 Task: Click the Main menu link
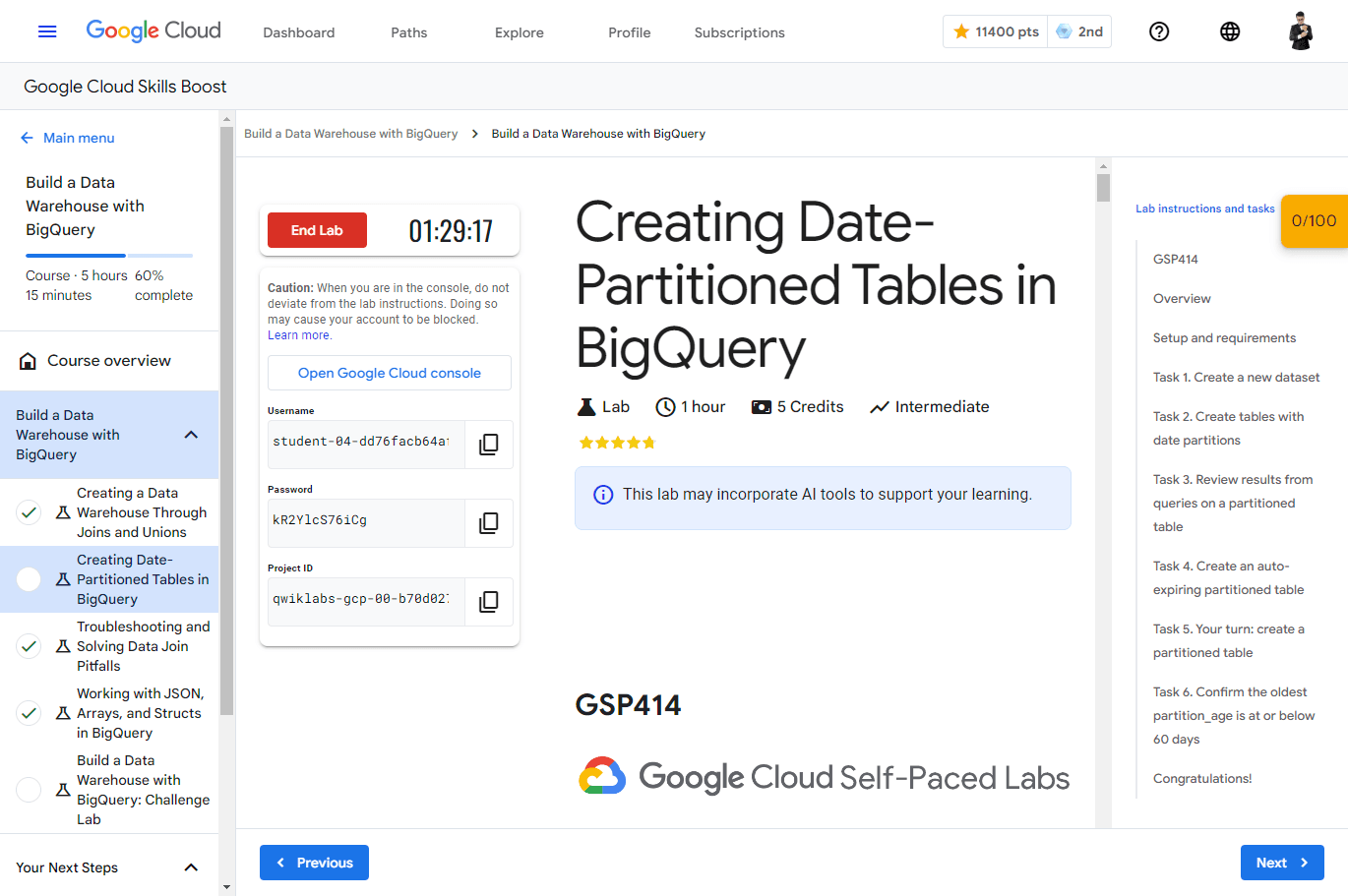(x=79, y=138)
